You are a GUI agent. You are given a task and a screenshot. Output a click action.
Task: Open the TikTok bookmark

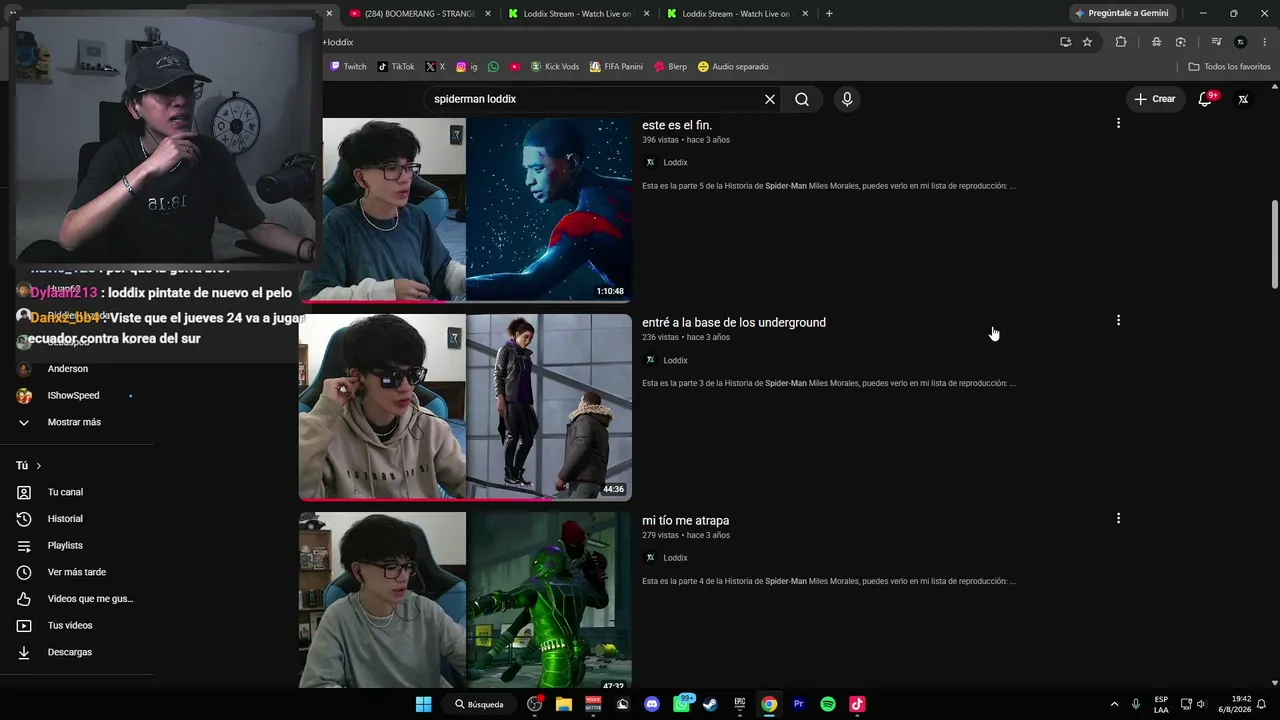pos(395,66)
